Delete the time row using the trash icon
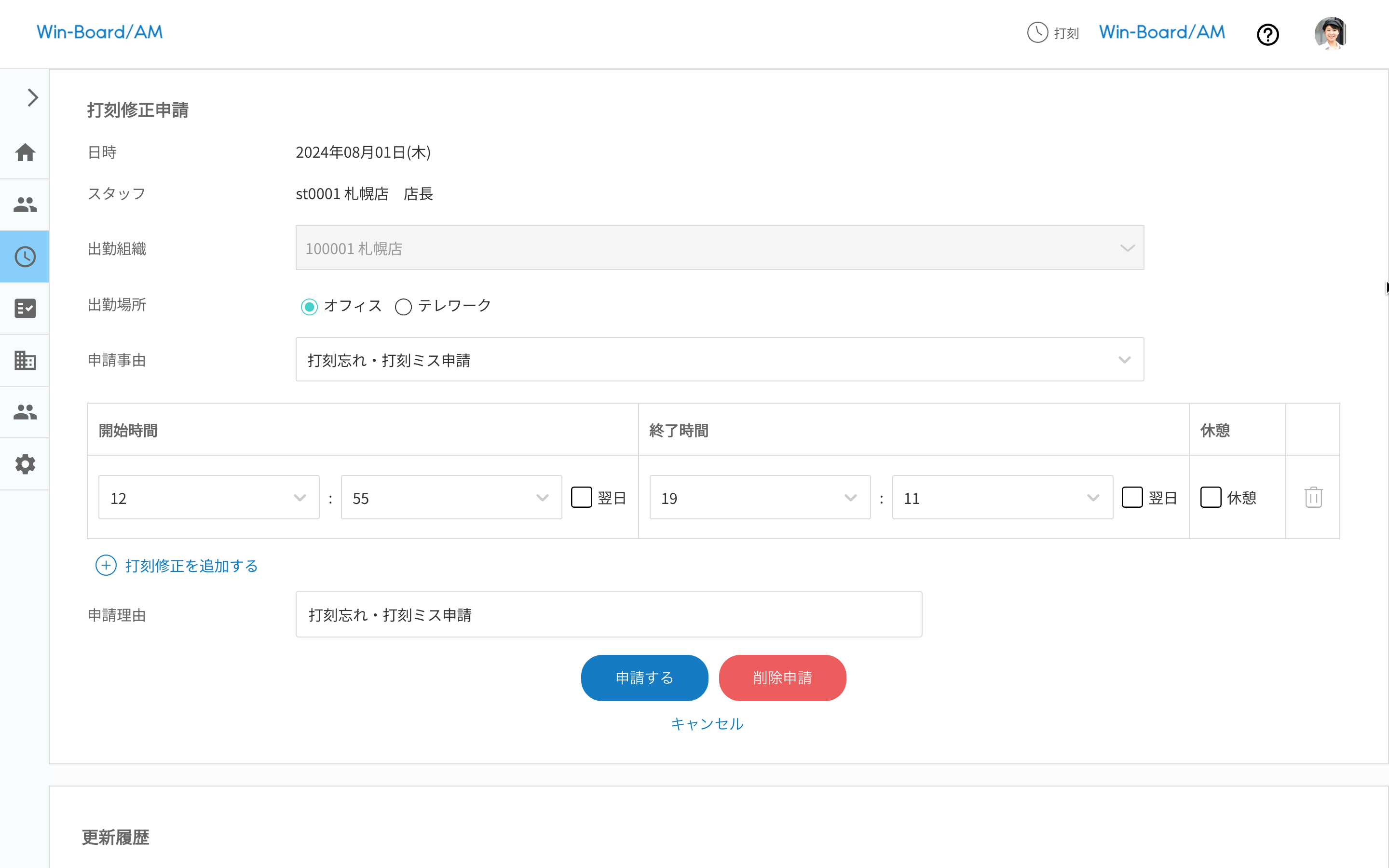 click(x=1313, y=497)
